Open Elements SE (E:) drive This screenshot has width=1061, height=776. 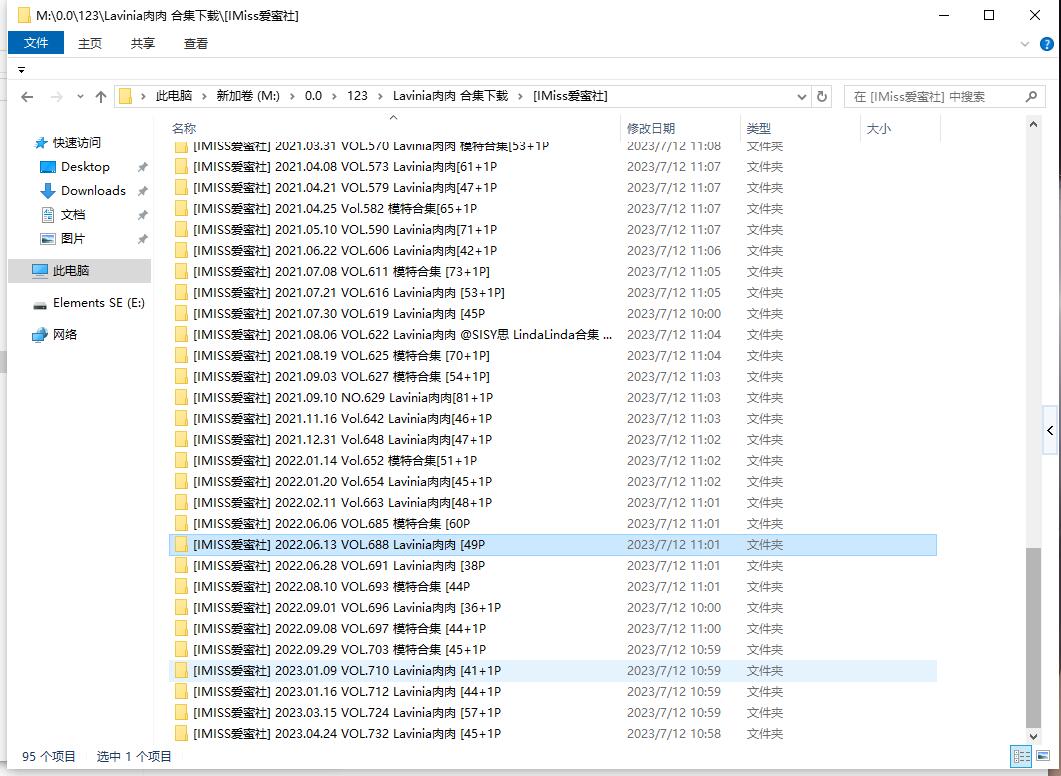pos(99,303)
